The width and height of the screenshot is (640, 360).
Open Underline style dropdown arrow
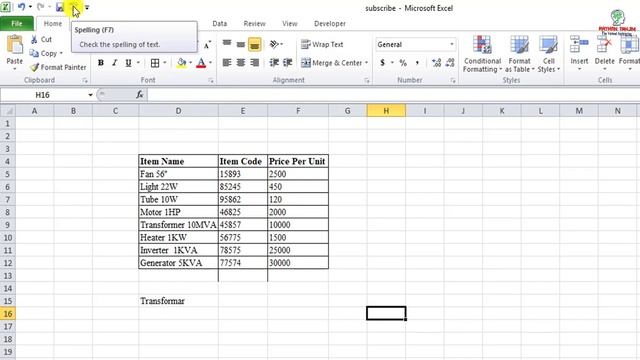click(138, 63)
